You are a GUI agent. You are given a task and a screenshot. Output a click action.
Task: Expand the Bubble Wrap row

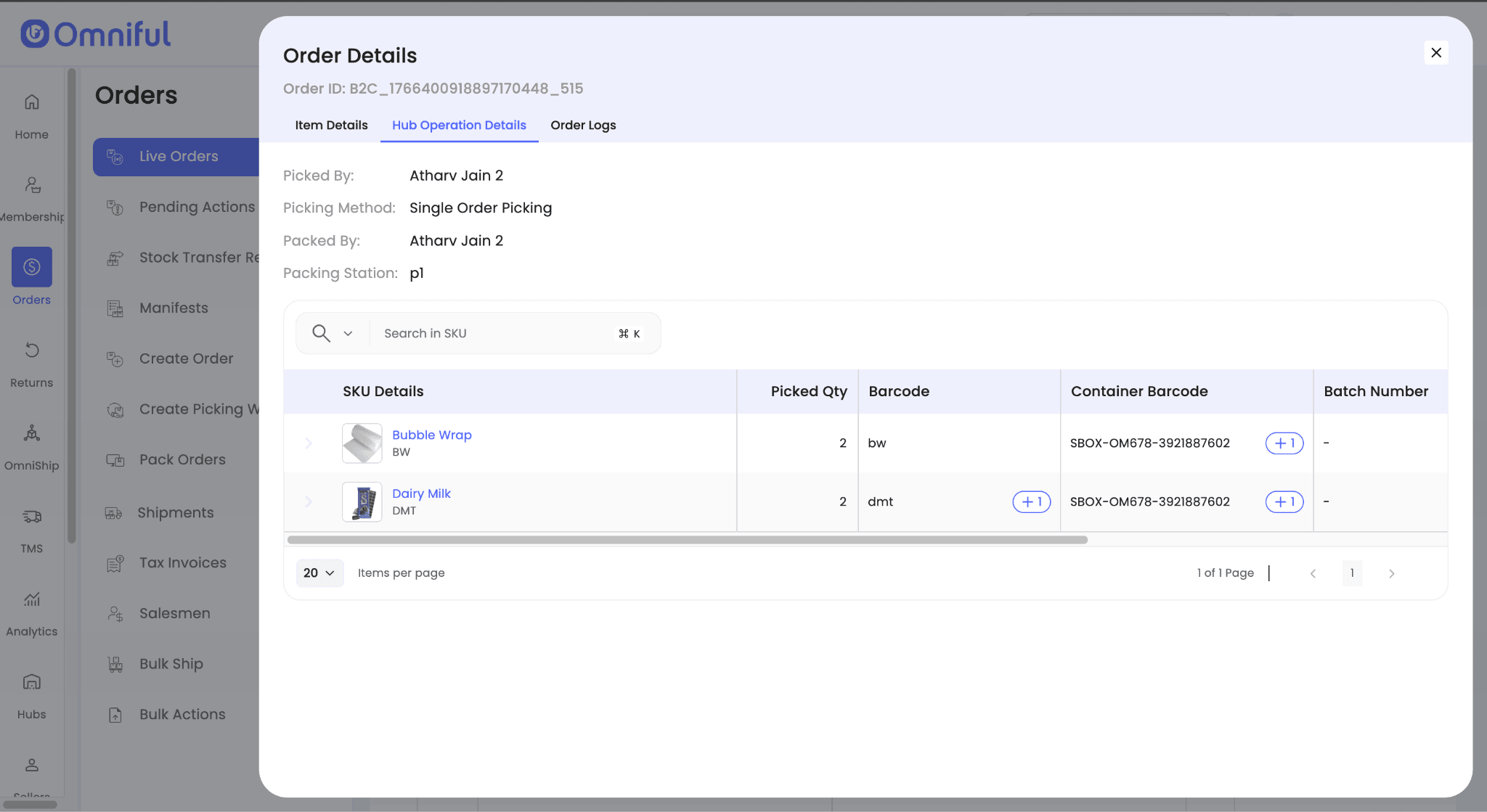(309, 443)
